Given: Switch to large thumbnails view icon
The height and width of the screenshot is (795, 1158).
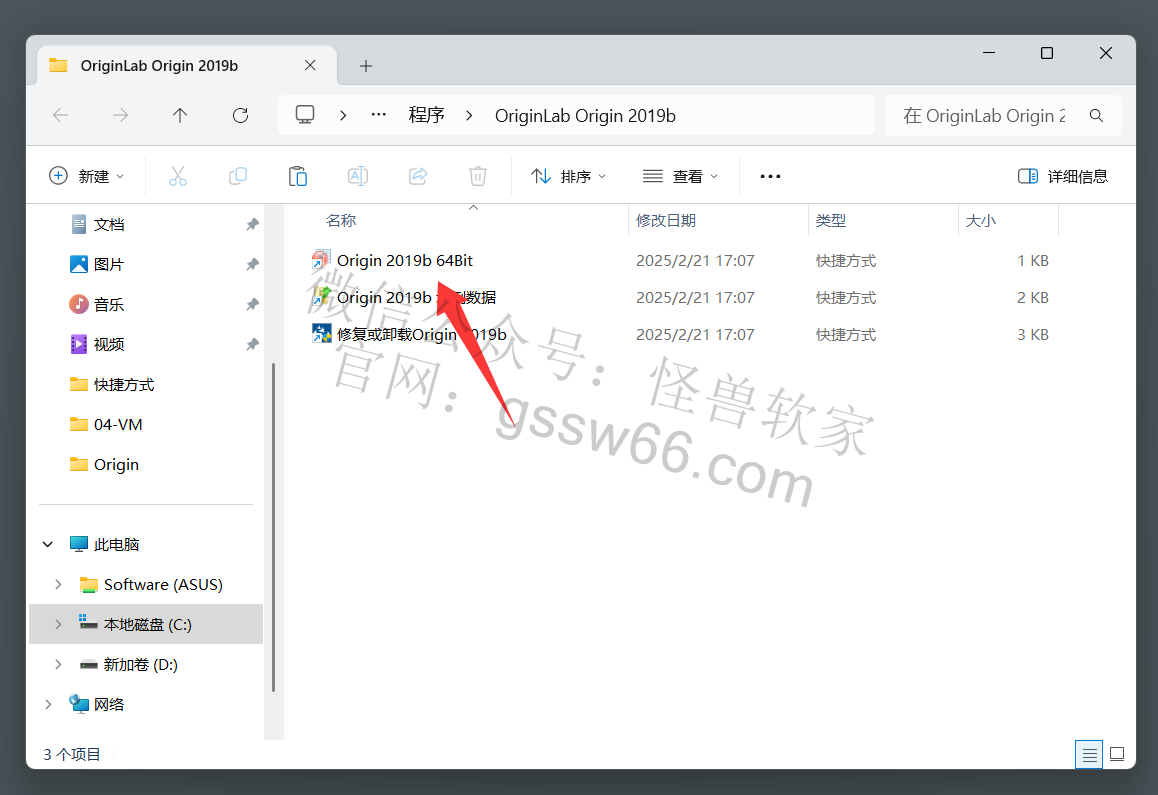Looking at the screenshot, I should (x=1117, y=754).
